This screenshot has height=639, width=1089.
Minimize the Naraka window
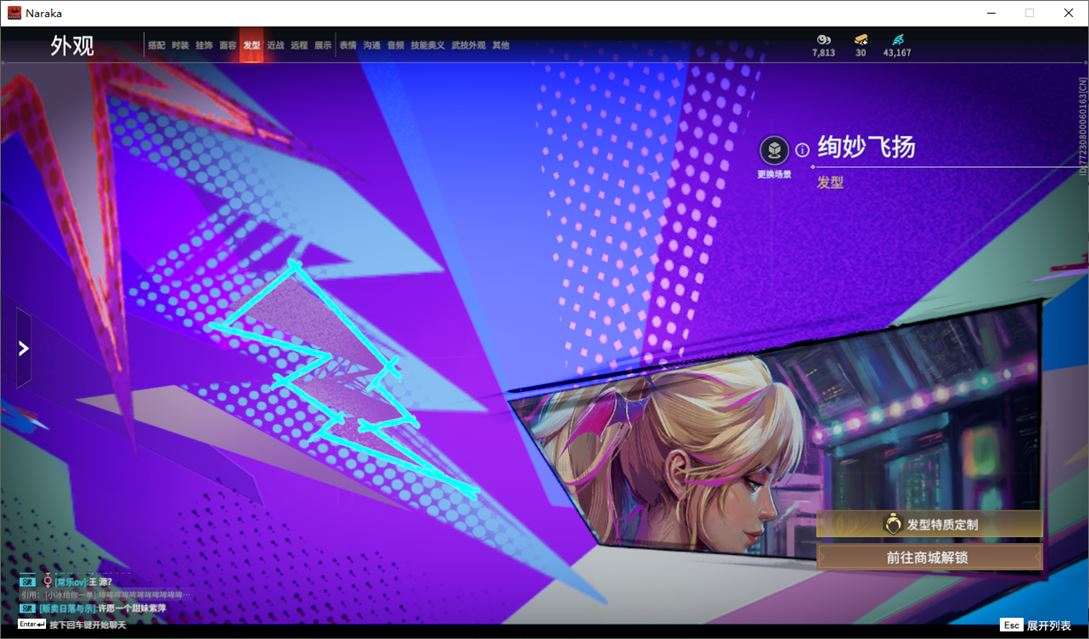click(991, 13)
